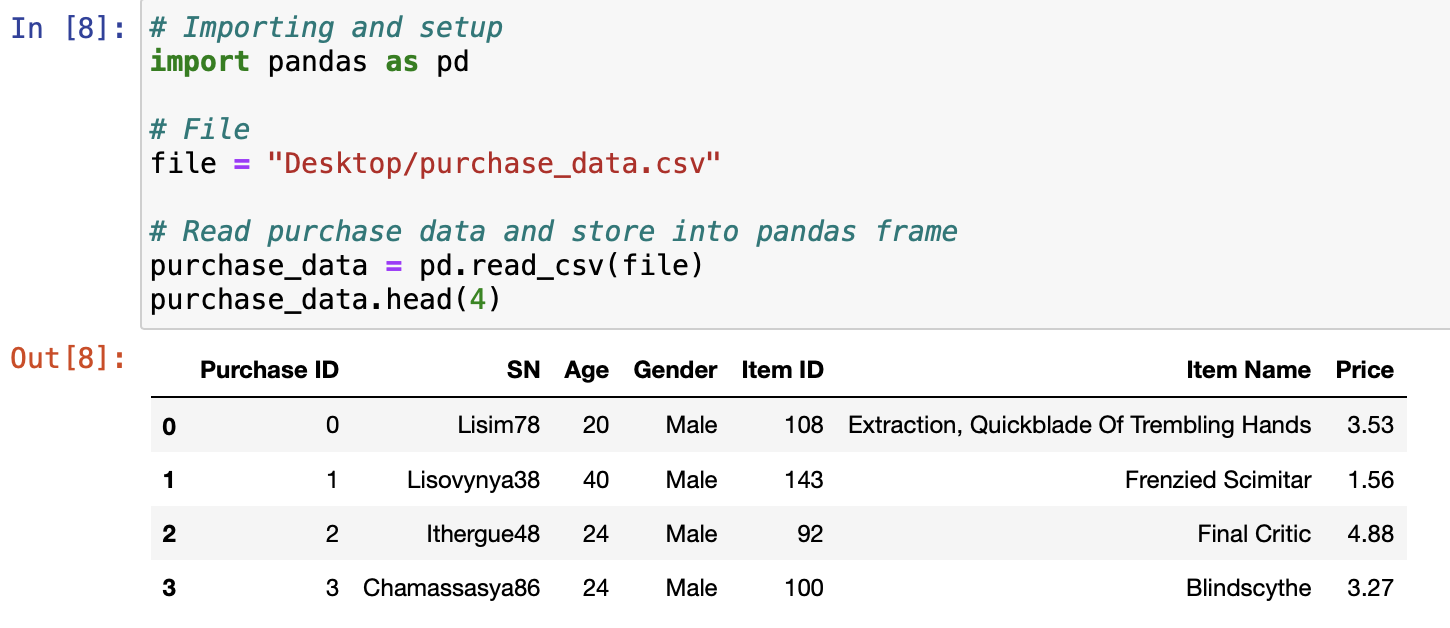Click row index 3 in the output table
Viewport: 1450px width, 628px height.
click(168, 588)
